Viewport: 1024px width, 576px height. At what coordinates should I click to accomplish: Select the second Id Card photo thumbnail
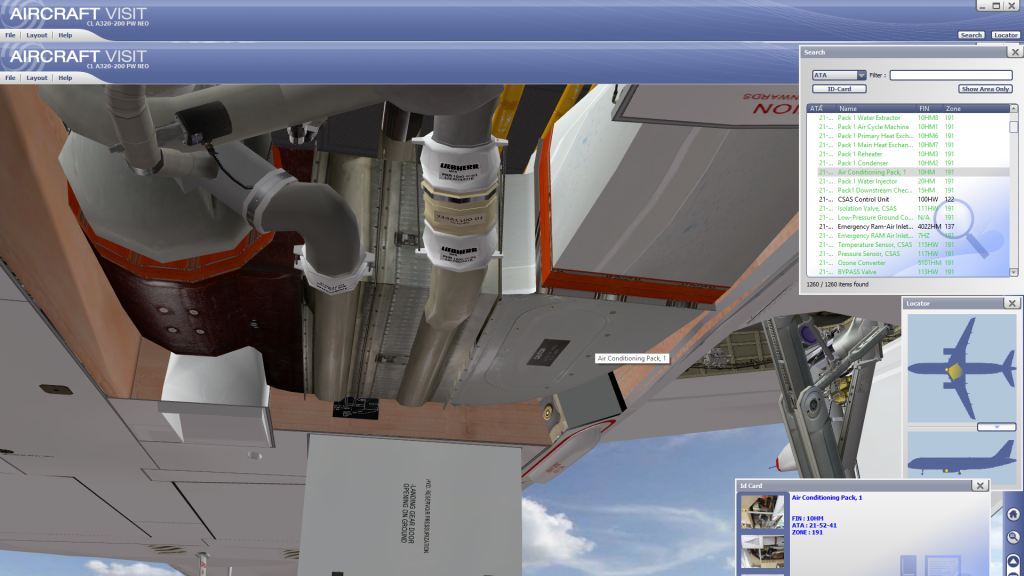(x=762, y=552)
